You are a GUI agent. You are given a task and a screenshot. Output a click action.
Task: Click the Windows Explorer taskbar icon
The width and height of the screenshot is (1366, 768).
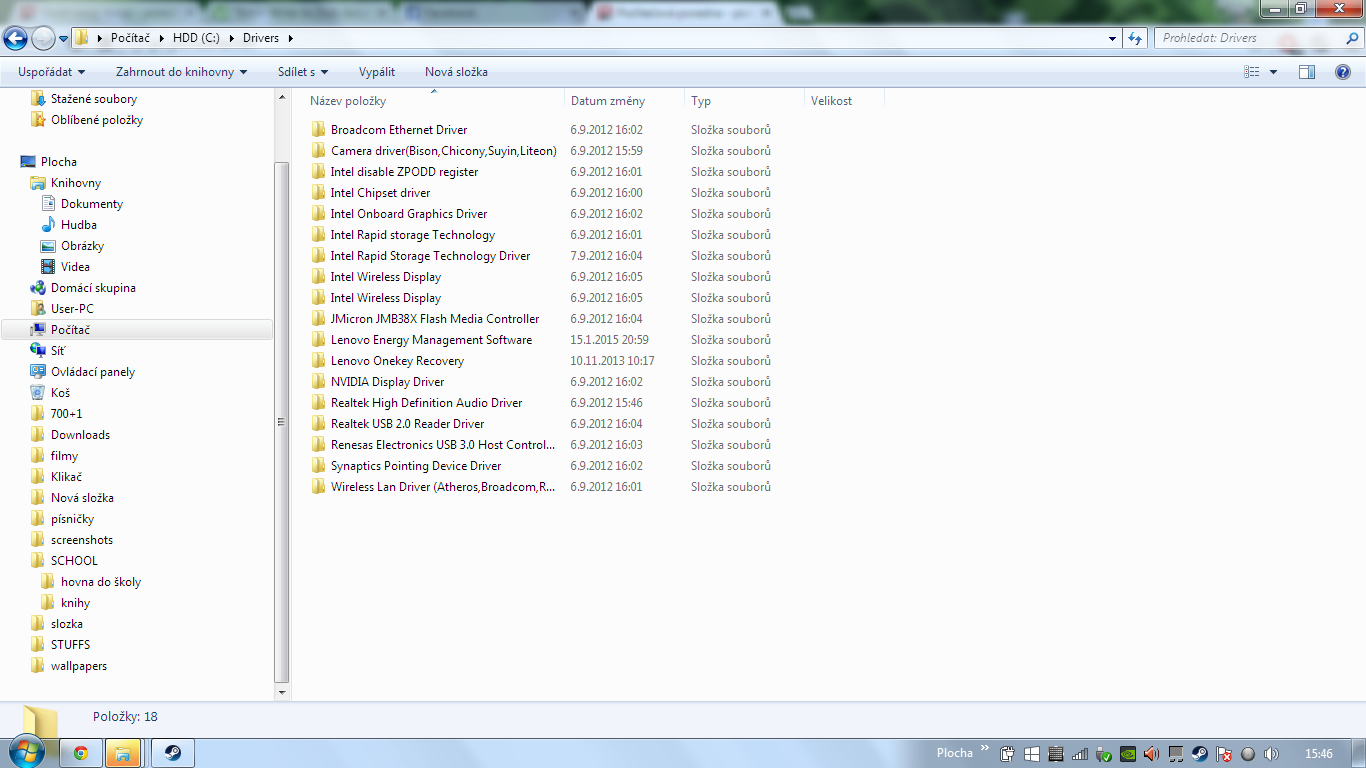point(124,753)
